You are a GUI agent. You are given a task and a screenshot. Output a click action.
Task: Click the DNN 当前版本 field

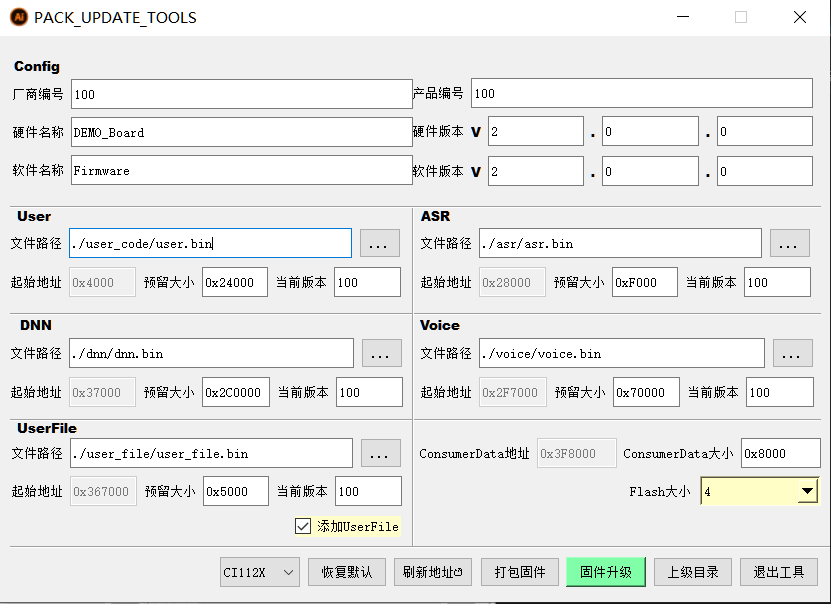pyautogui.click(x=369, y=392)
